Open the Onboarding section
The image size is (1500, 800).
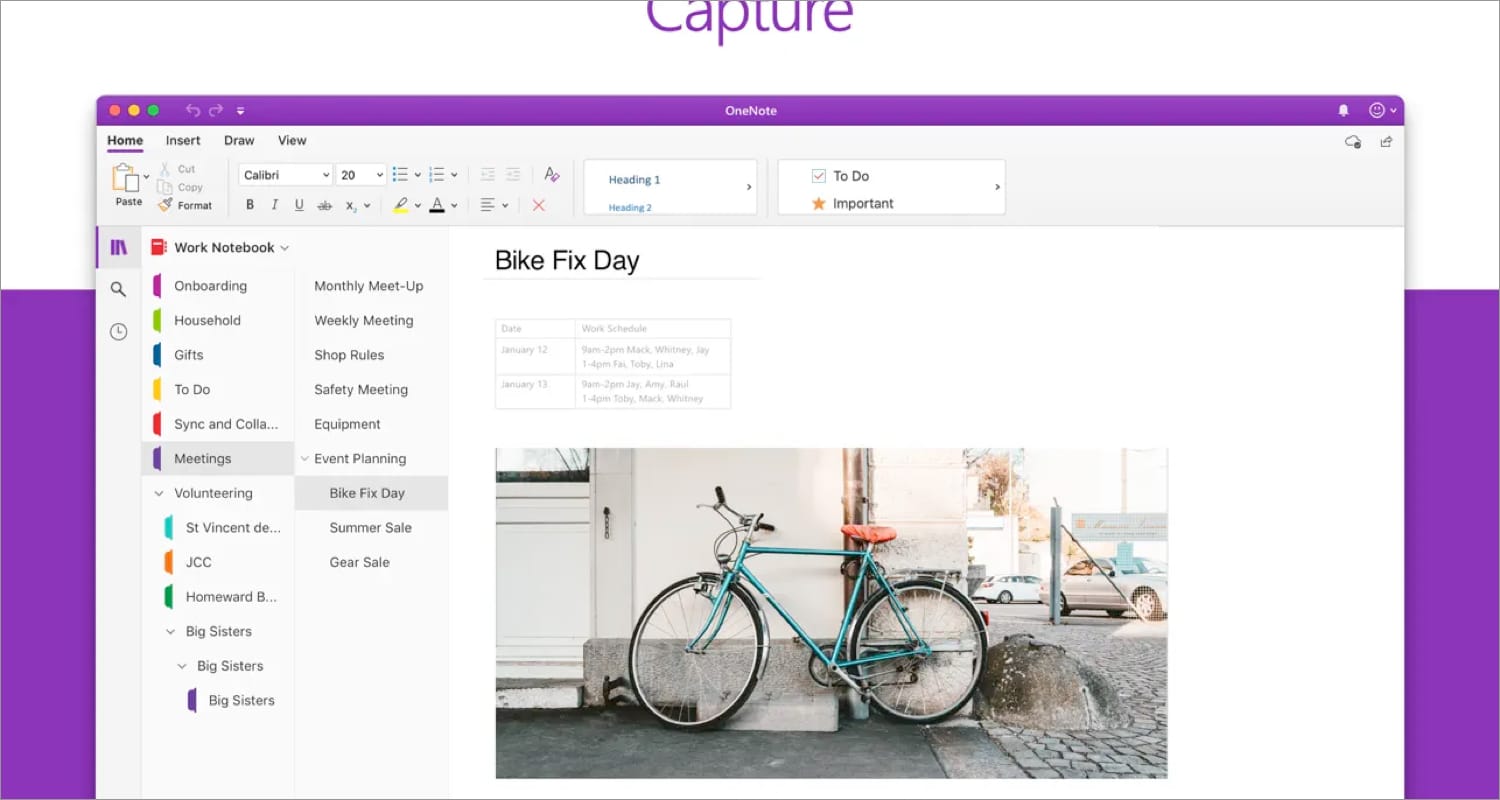(218, 286)
